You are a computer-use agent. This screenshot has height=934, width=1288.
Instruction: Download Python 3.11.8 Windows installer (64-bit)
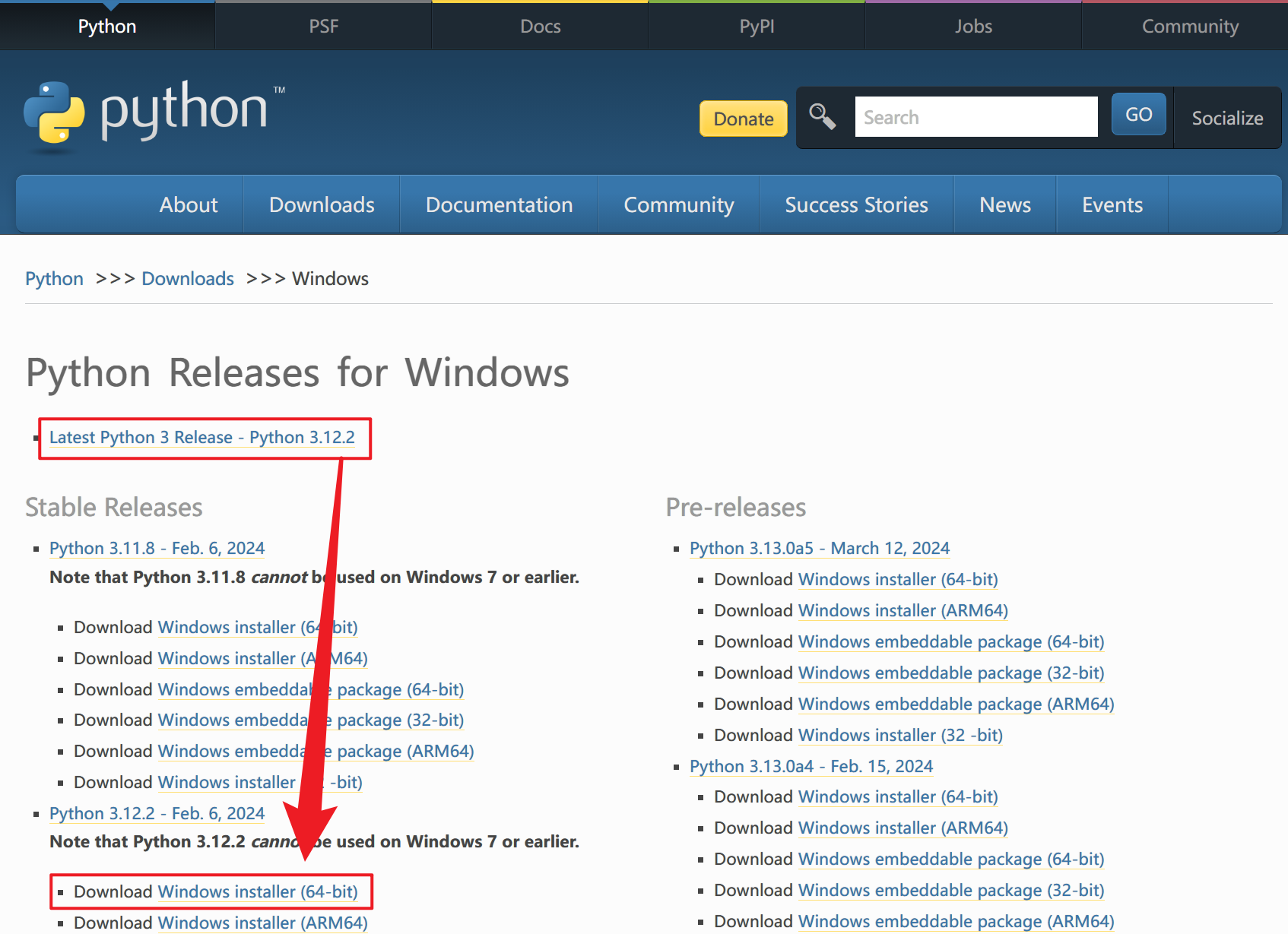point(258,627)
